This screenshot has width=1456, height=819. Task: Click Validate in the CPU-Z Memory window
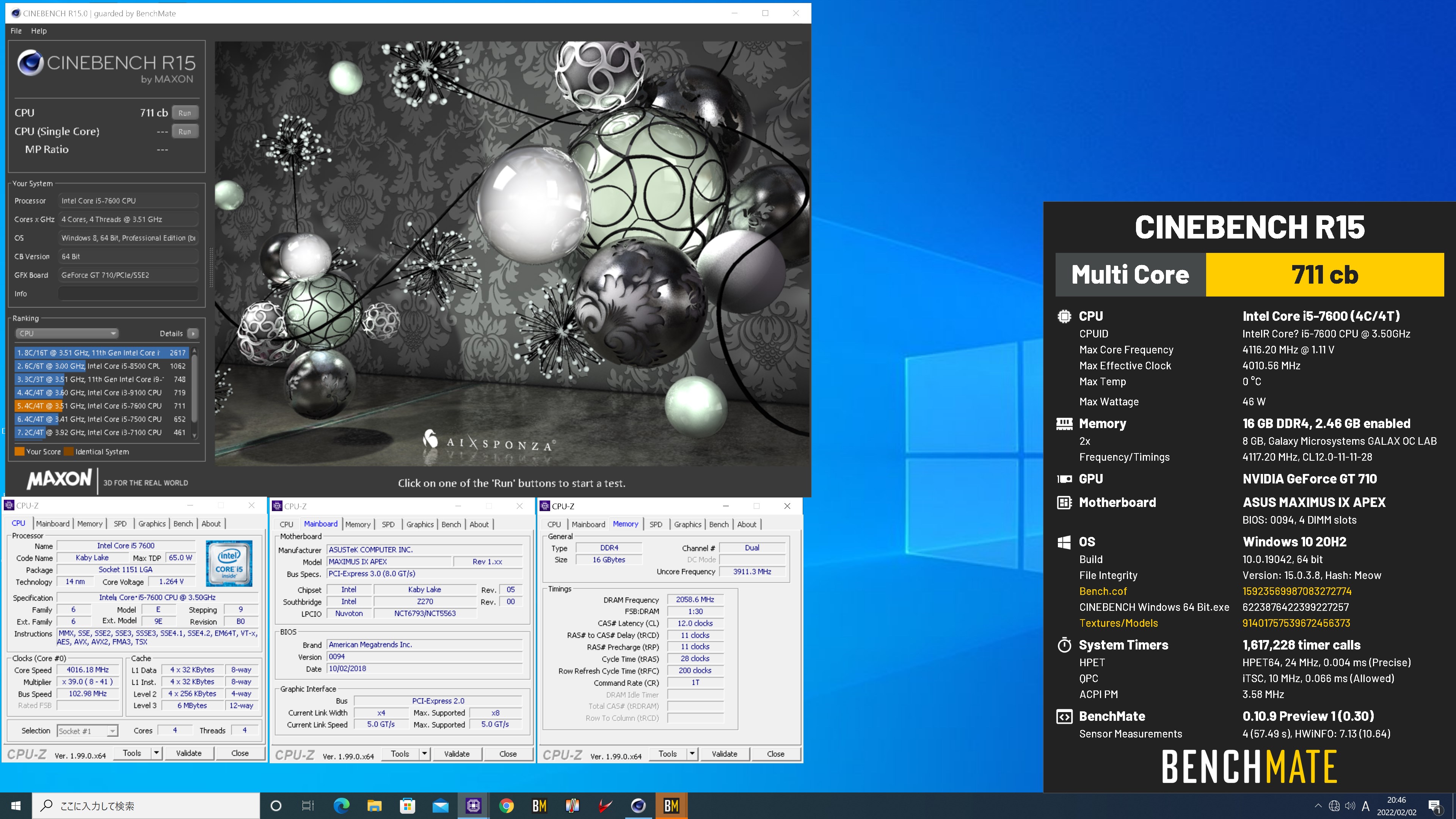point(725,753)
